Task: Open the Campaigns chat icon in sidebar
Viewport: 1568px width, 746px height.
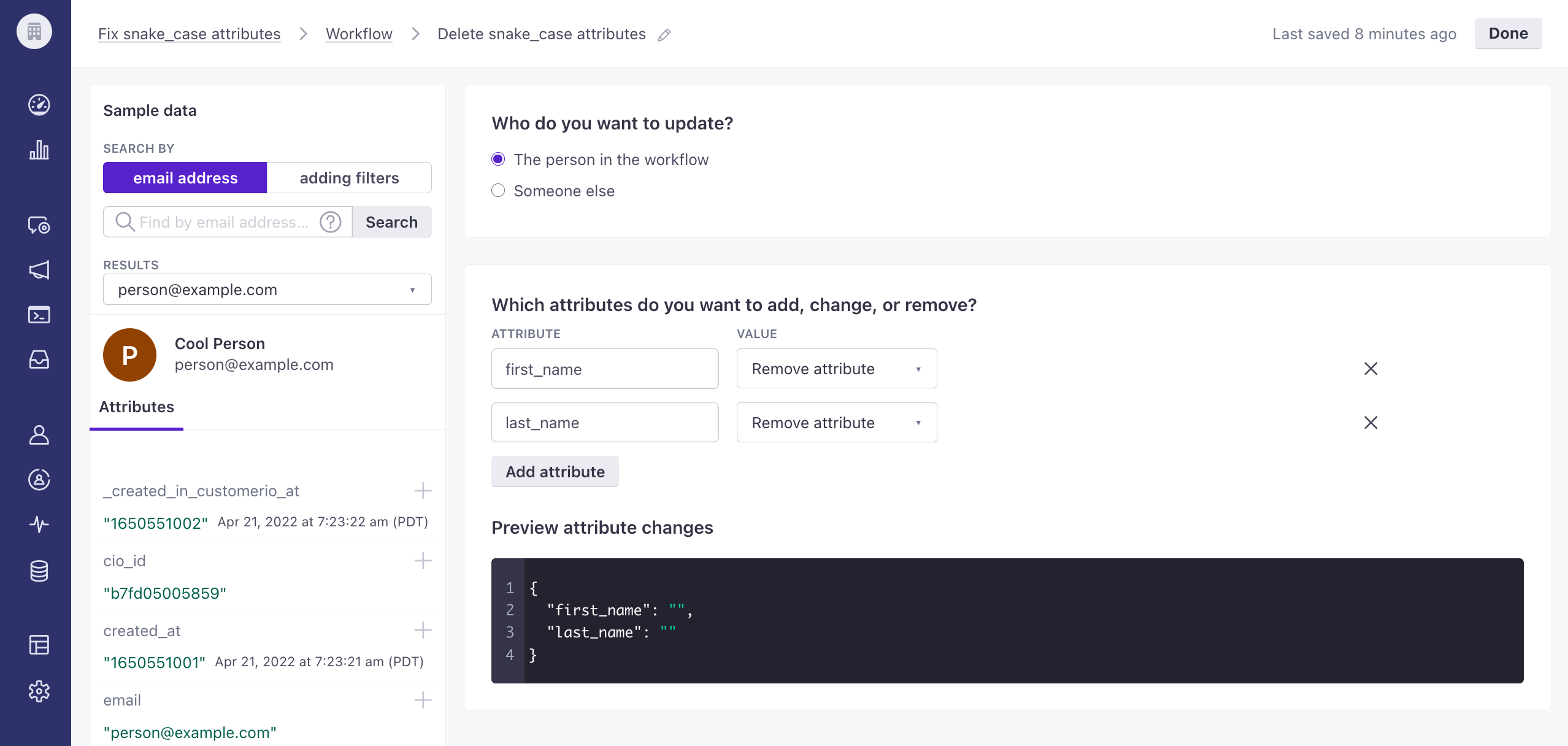Action: (x=39, y=225)
